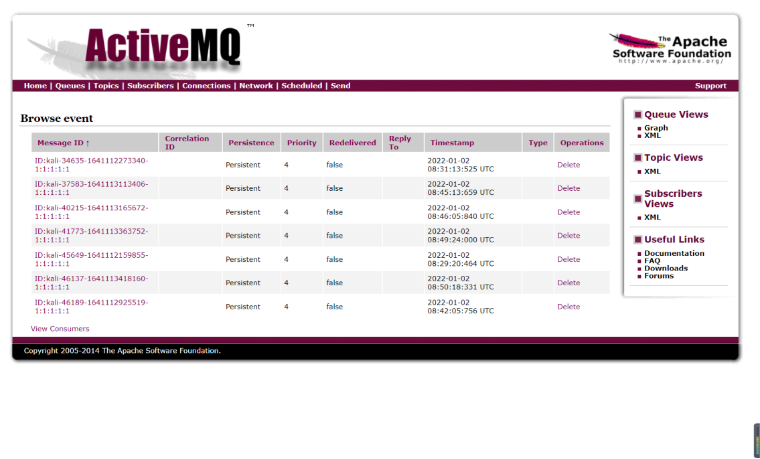Navigate to Subscribers
The width and height of the screenshot is (760, 459).
(x=150, y=86)
